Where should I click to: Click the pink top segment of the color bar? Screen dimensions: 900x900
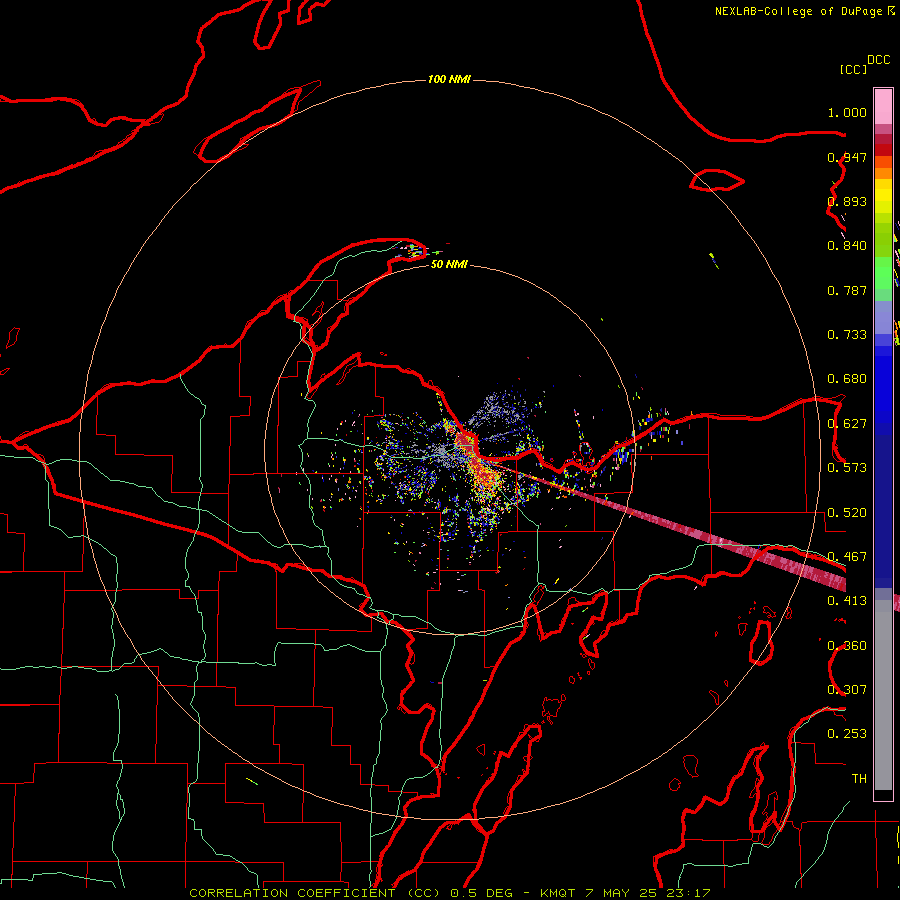pyautogui.click(x=883, y=107)
